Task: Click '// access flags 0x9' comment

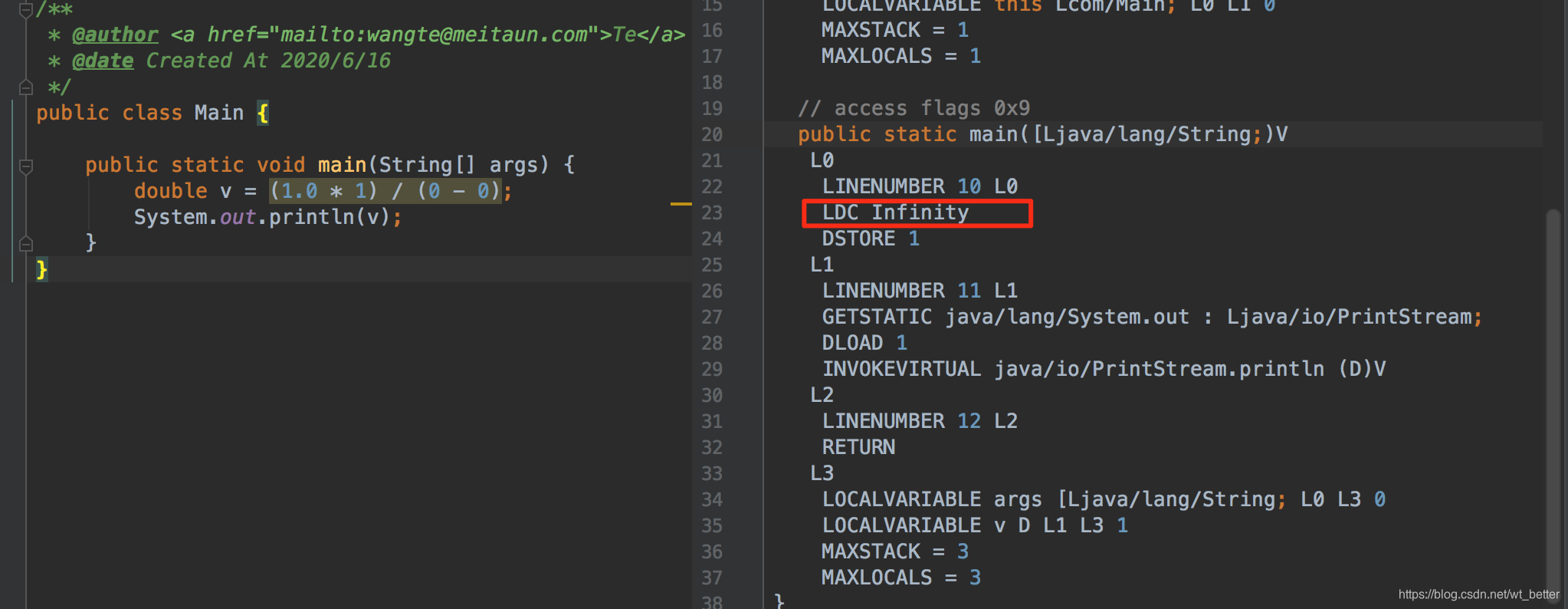Action: 914,108
